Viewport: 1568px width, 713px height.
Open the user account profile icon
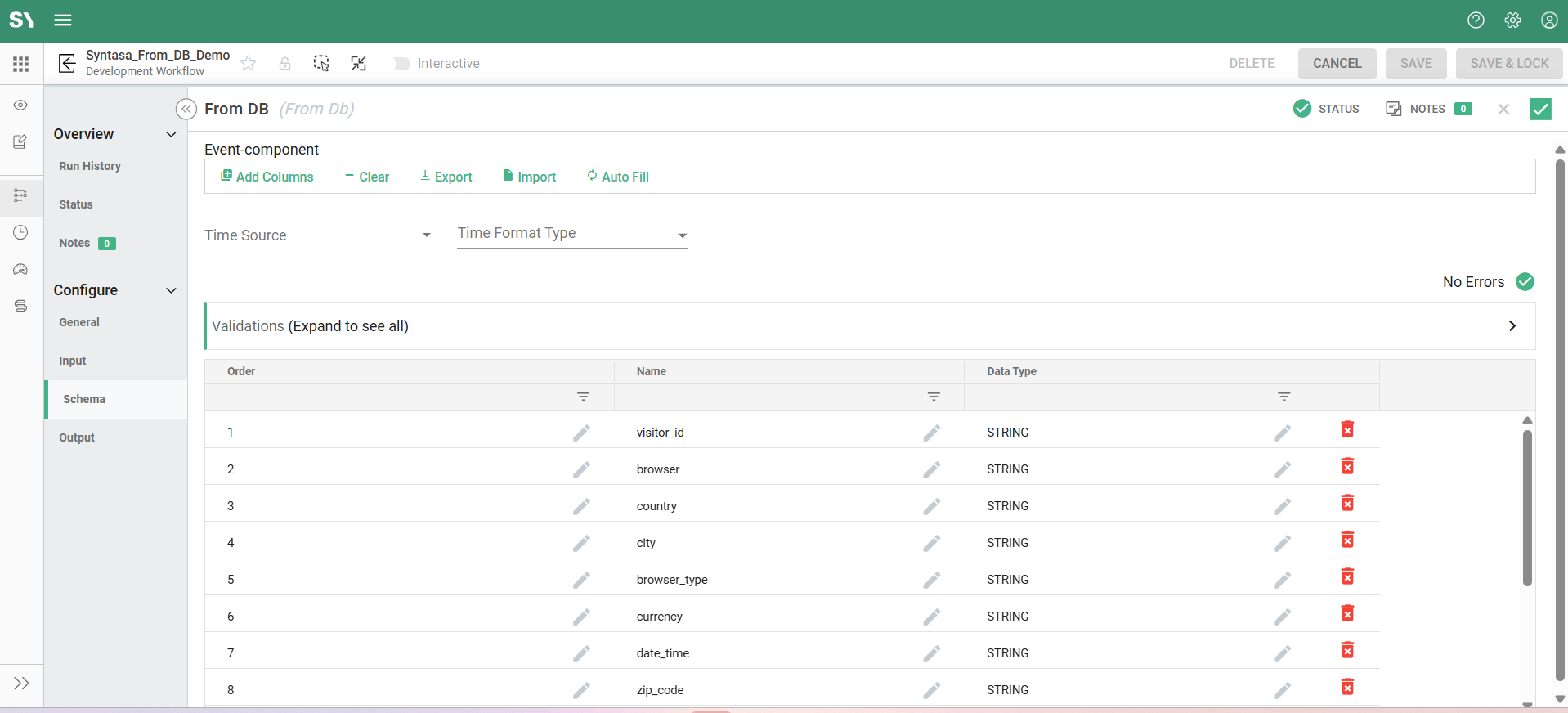point(1549,20)
